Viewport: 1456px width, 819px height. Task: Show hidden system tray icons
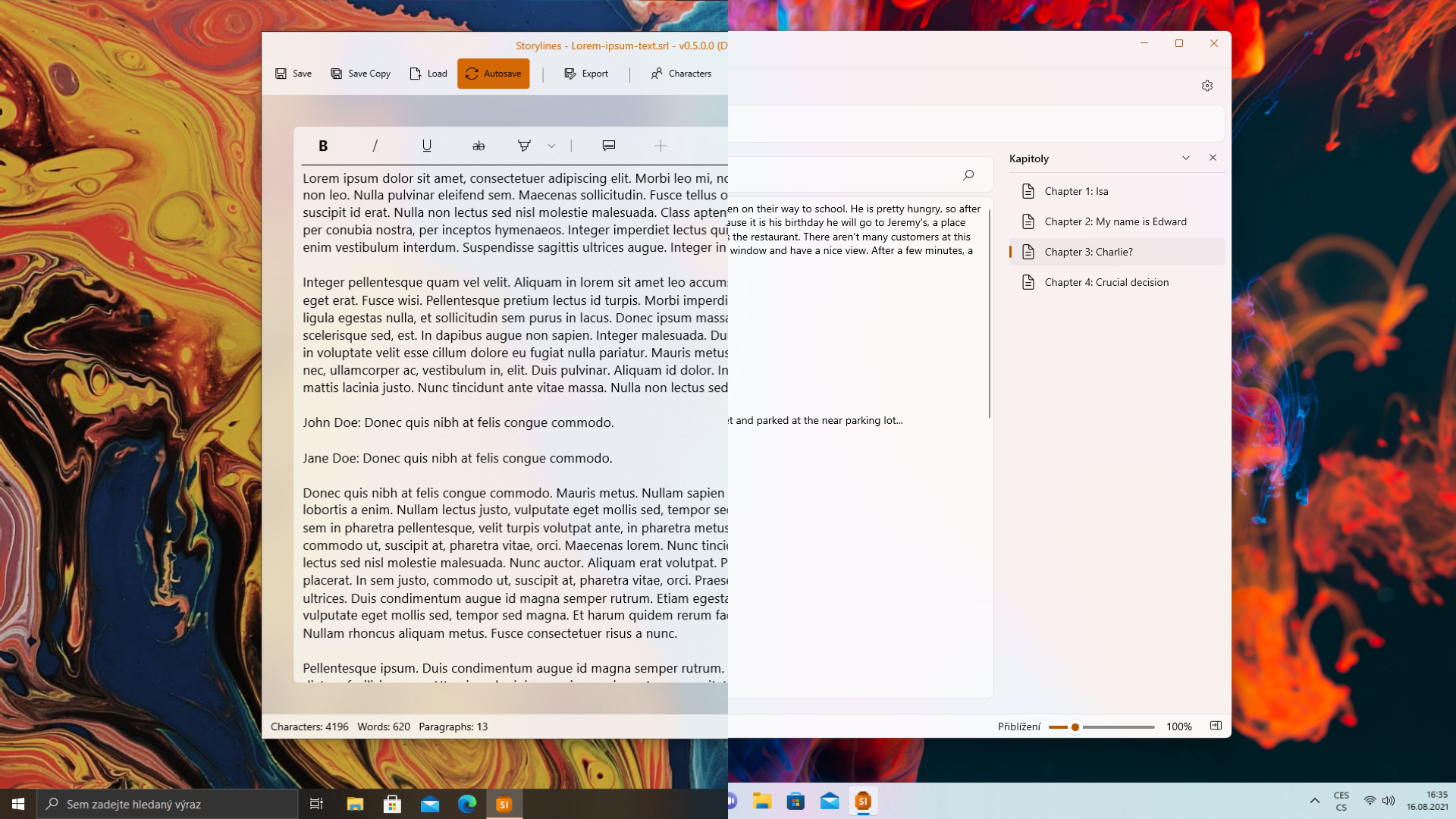[1314, 801]
